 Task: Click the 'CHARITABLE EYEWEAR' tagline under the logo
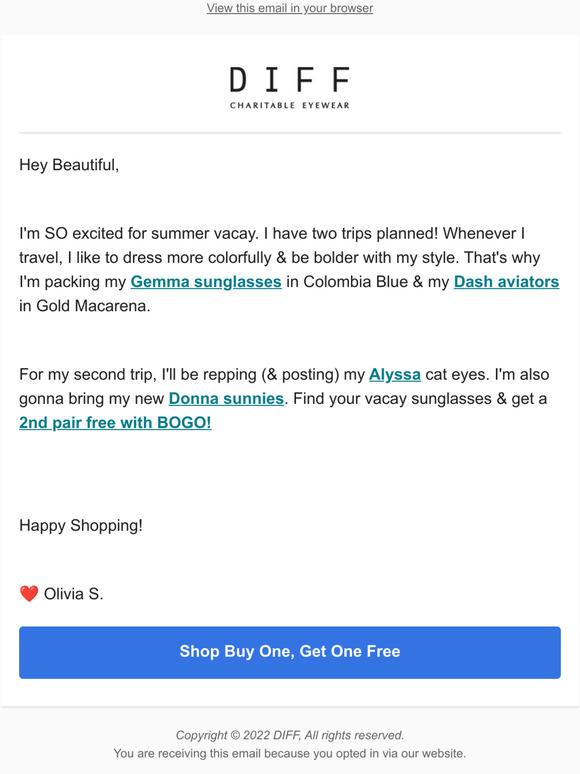[x=290, y=105]
